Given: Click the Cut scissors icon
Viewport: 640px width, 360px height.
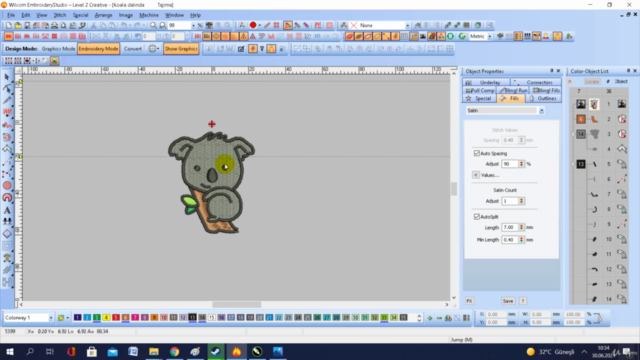Looking at the screenshot, I should point(94,25).
